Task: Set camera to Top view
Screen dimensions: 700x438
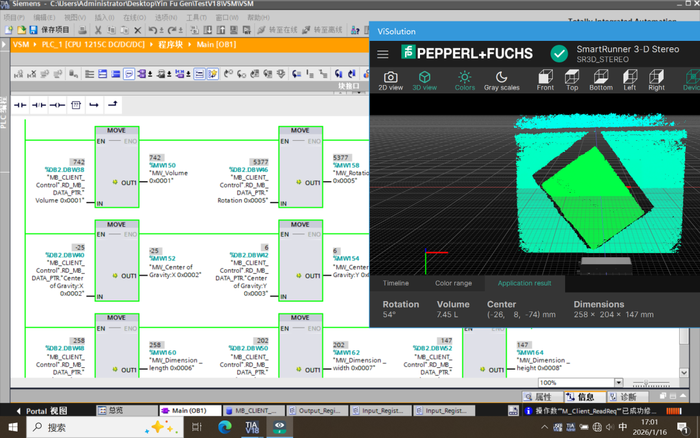Action: tap(572, 80)
